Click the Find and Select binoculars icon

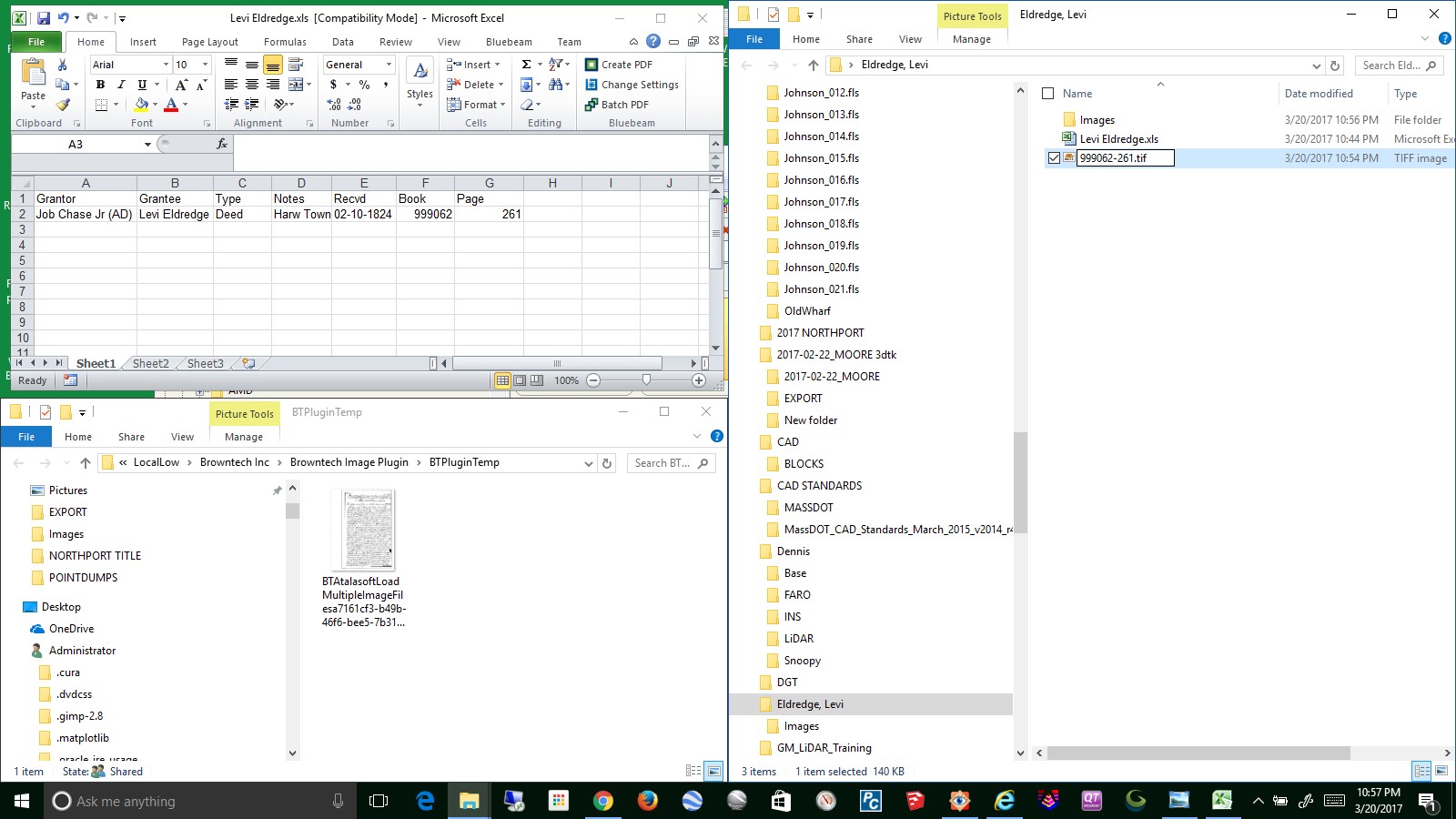click(555, 85)
